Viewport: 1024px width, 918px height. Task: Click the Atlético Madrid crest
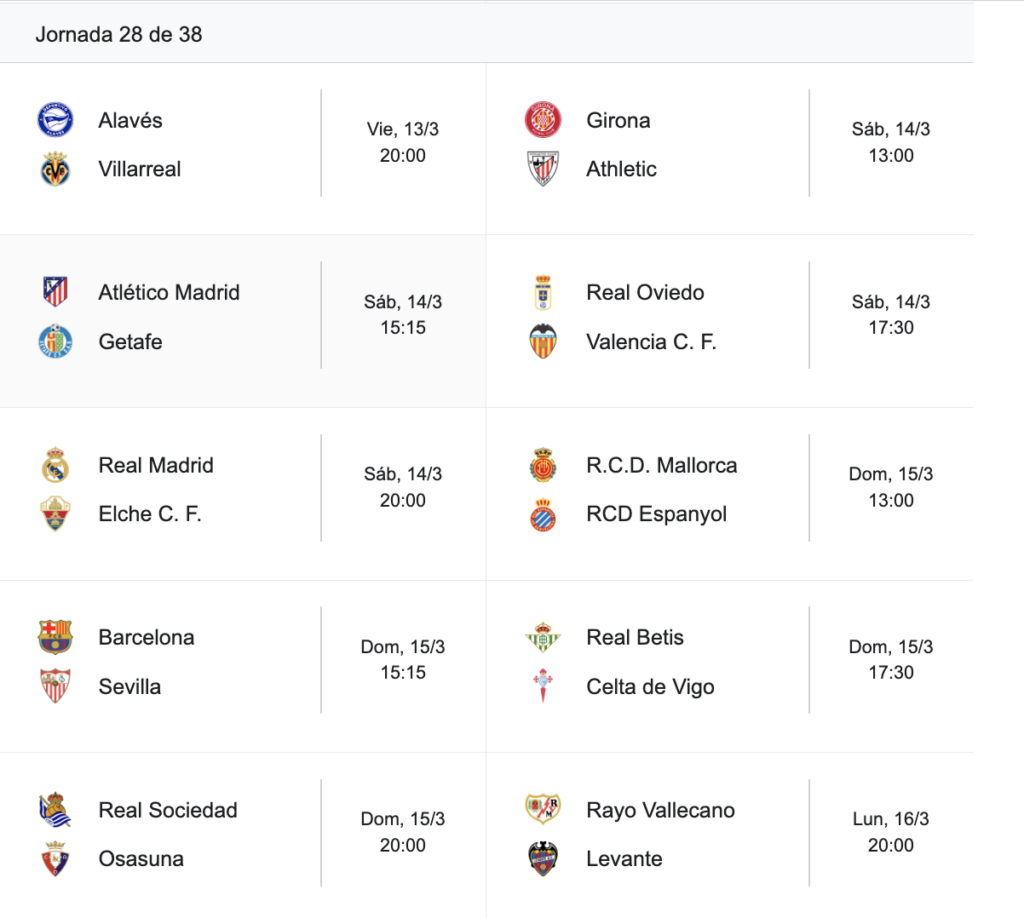tap(55, 292)
